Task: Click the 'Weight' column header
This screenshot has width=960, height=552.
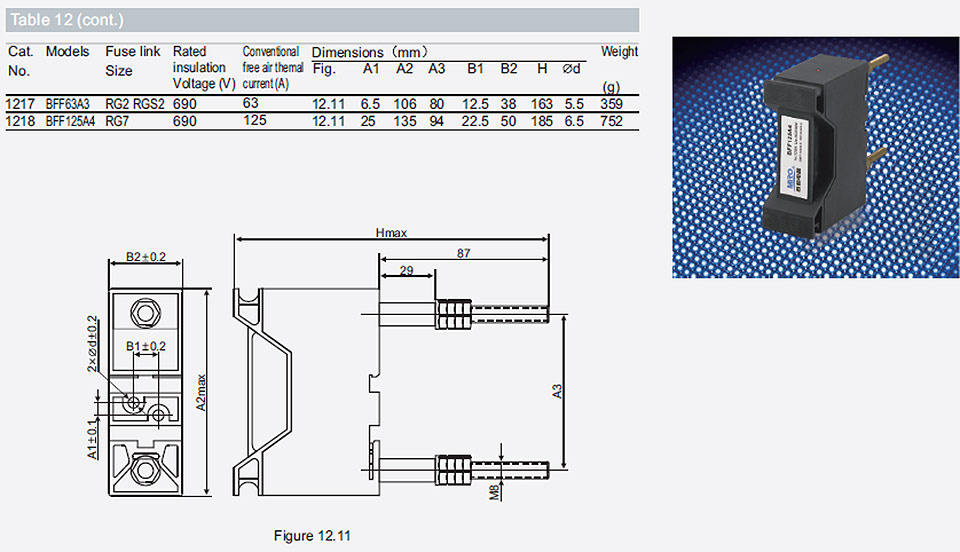Action: (x=619, y=51)
